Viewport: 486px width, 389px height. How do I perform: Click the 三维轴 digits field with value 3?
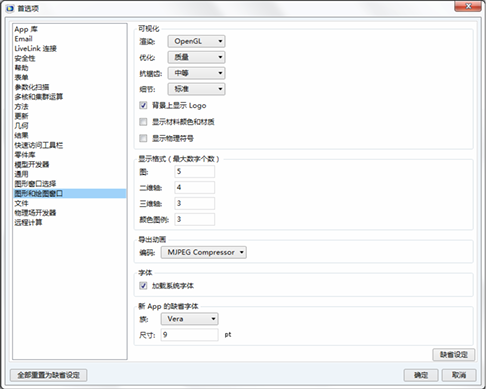click(195, 203)
